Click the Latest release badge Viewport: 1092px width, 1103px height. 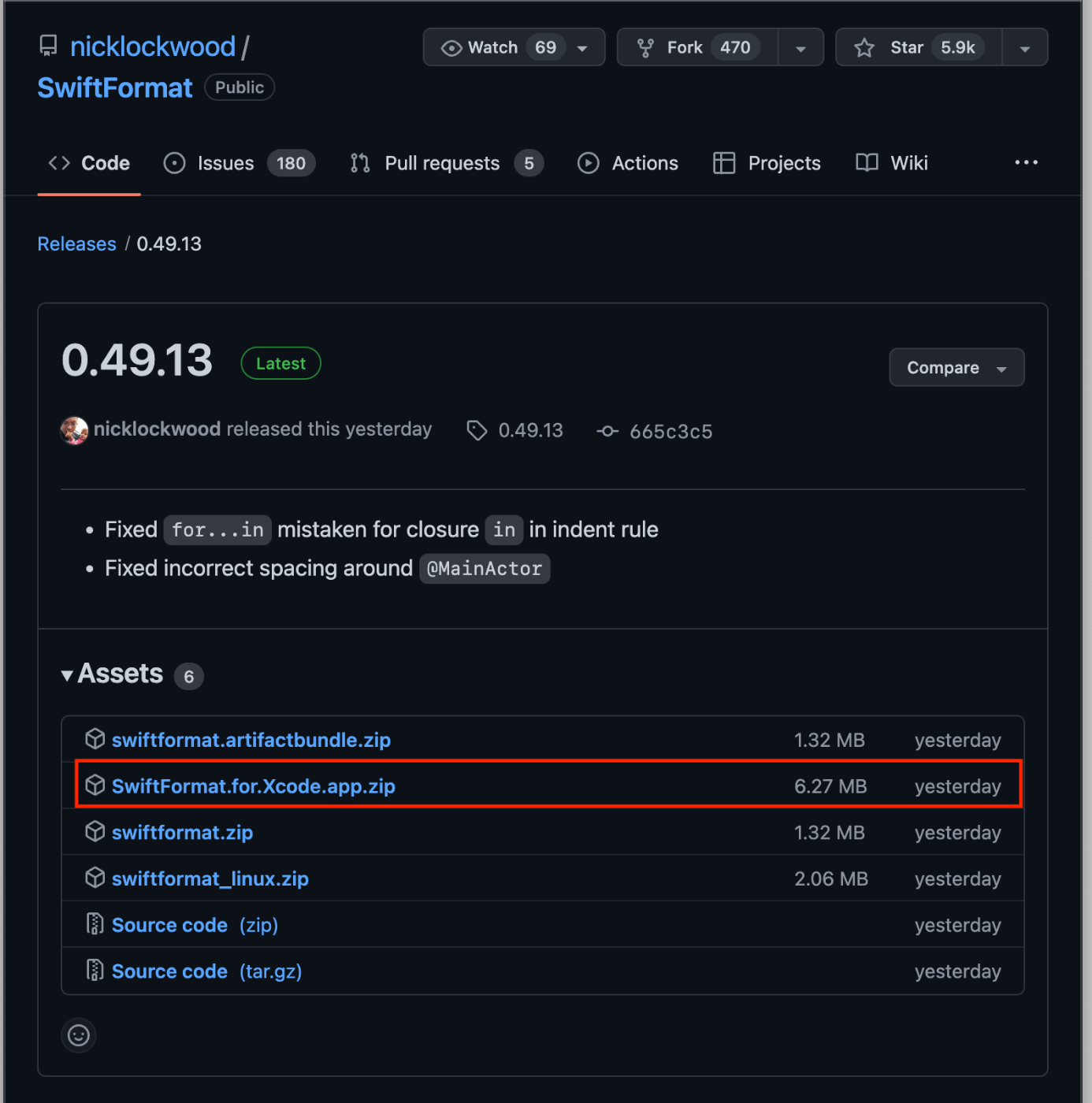280,363
